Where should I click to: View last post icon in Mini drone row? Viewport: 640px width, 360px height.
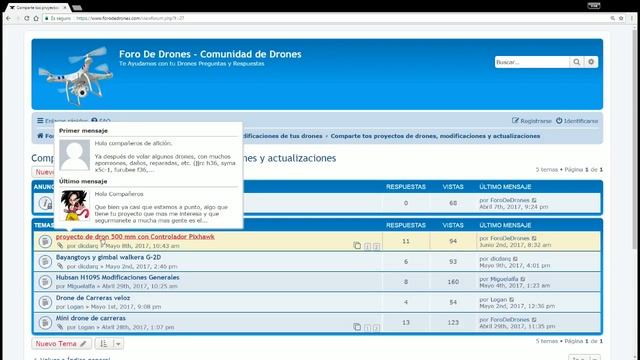click(x=534, y=320)
